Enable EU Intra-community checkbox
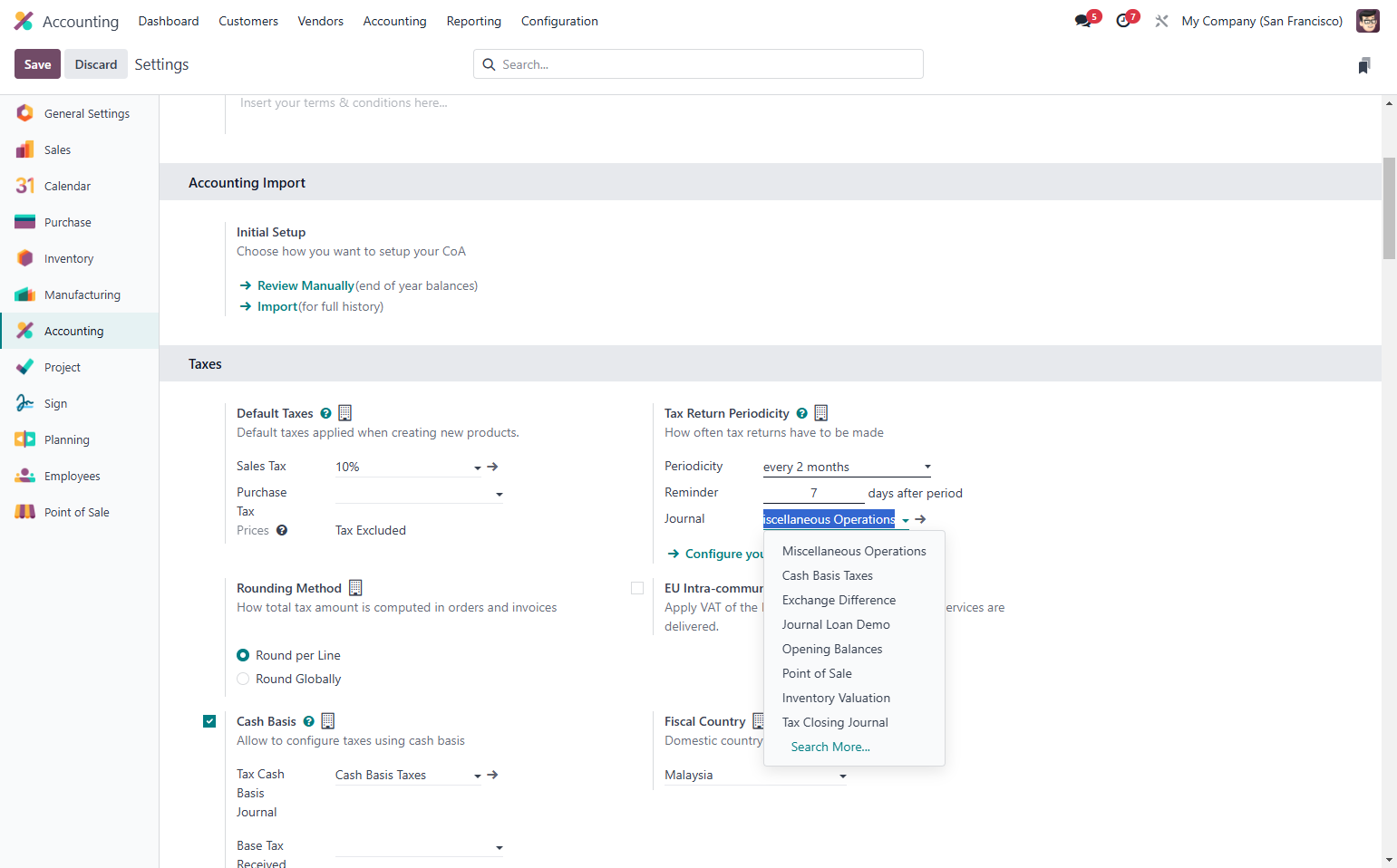The image size is (1397, 868). pos(637,588)
